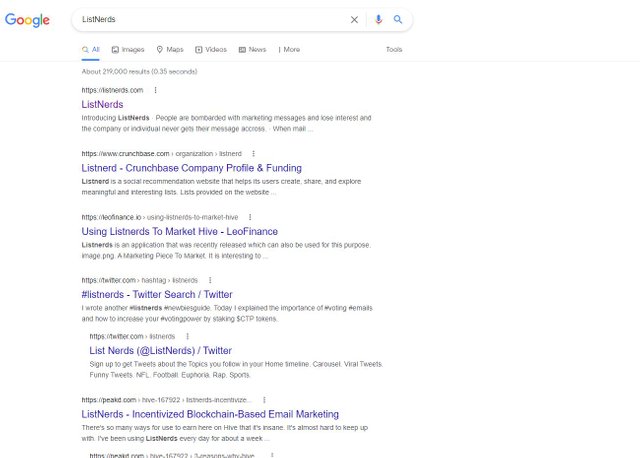Click About 219,000 results text

pyautogui.click(x=139, y=71)
